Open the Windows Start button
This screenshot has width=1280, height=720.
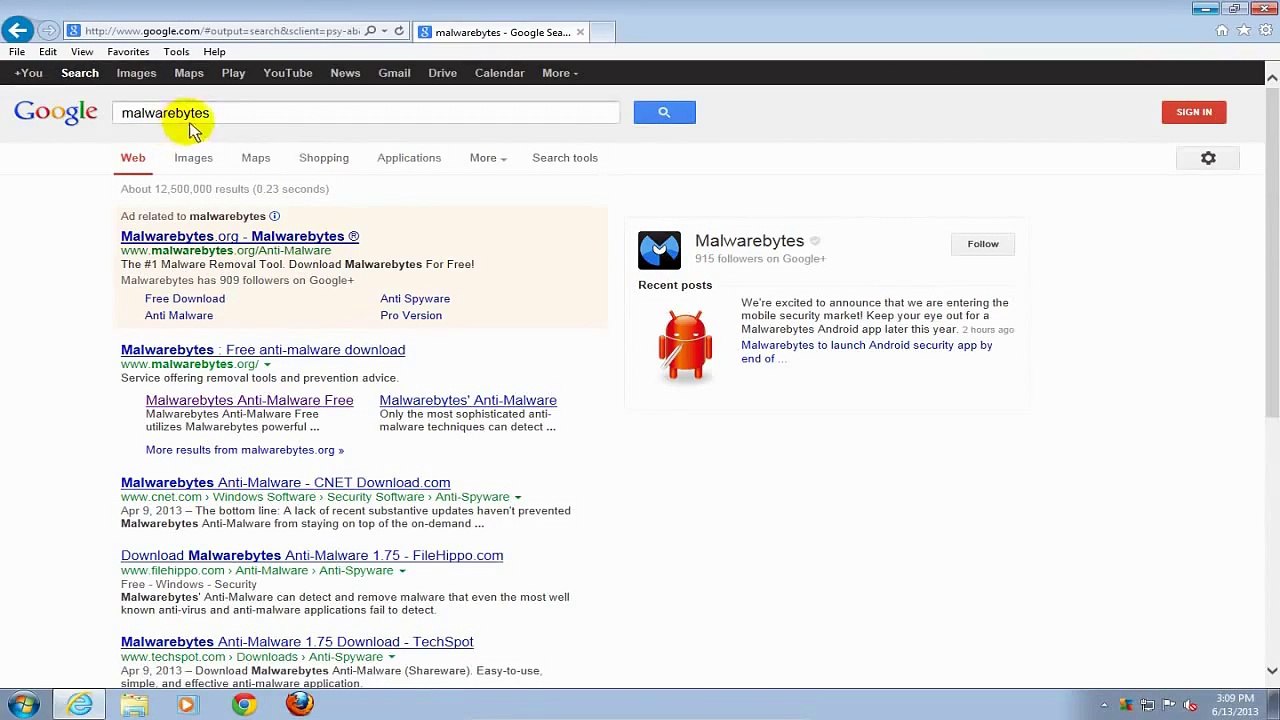click(x=23, y=704)
